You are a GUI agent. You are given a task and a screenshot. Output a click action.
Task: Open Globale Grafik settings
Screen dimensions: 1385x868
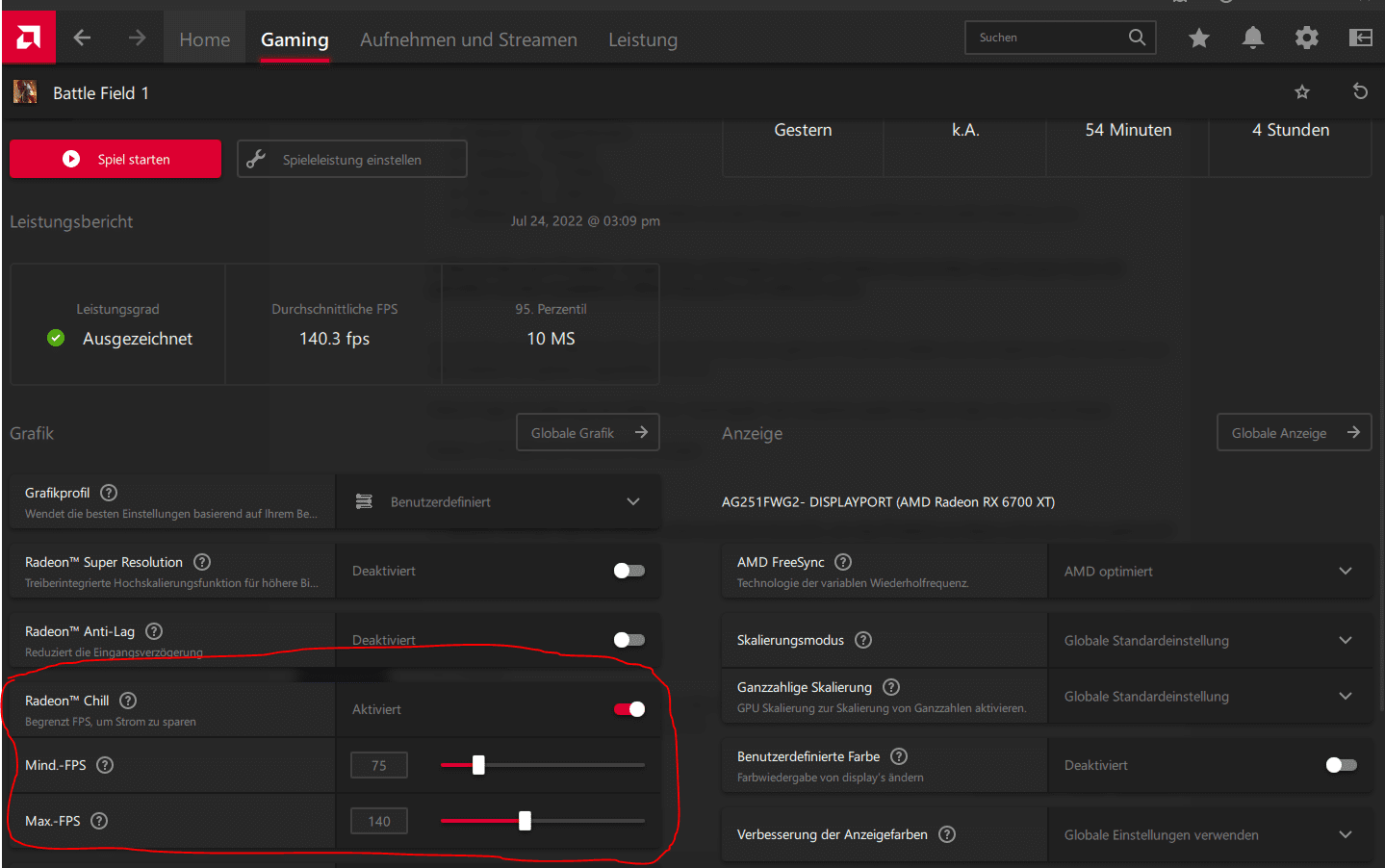coord(588,433)
